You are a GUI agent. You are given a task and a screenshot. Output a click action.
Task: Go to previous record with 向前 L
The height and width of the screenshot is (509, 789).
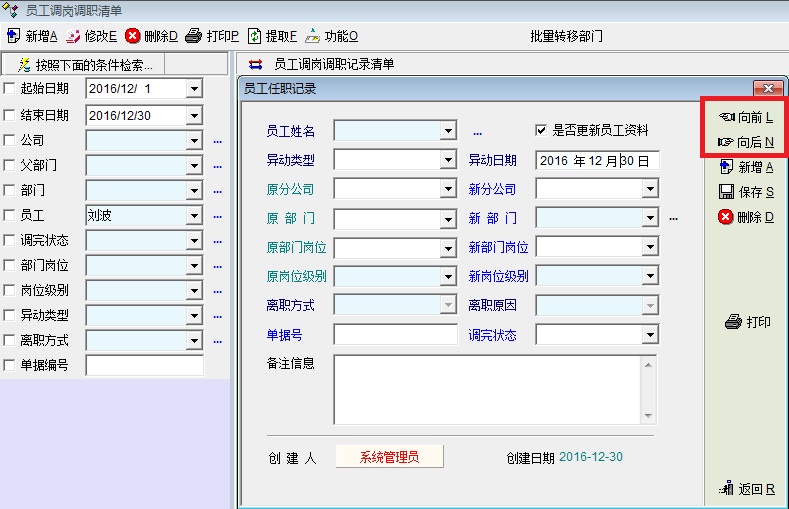pyautogui.click(x=745, y=117)
